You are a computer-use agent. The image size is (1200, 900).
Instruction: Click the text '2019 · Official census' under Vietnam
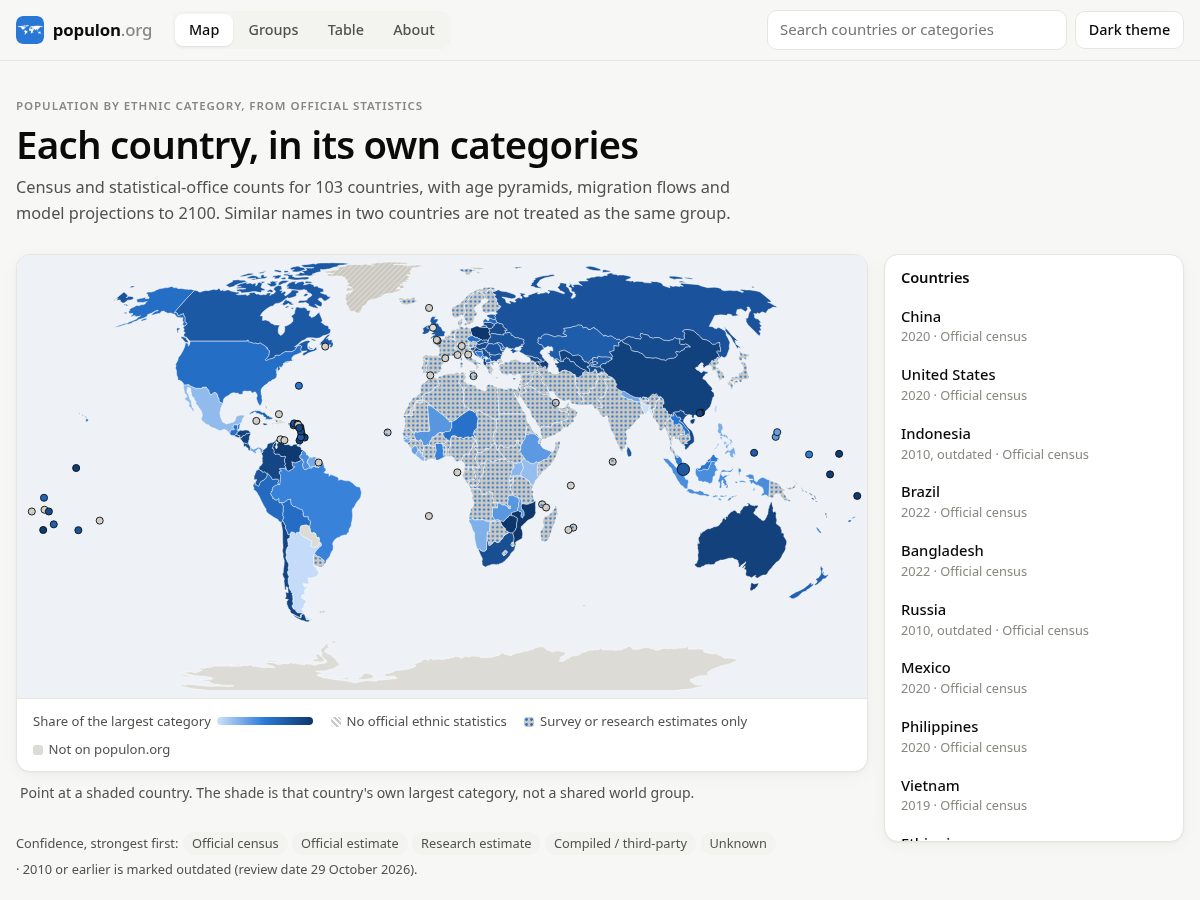964,805
